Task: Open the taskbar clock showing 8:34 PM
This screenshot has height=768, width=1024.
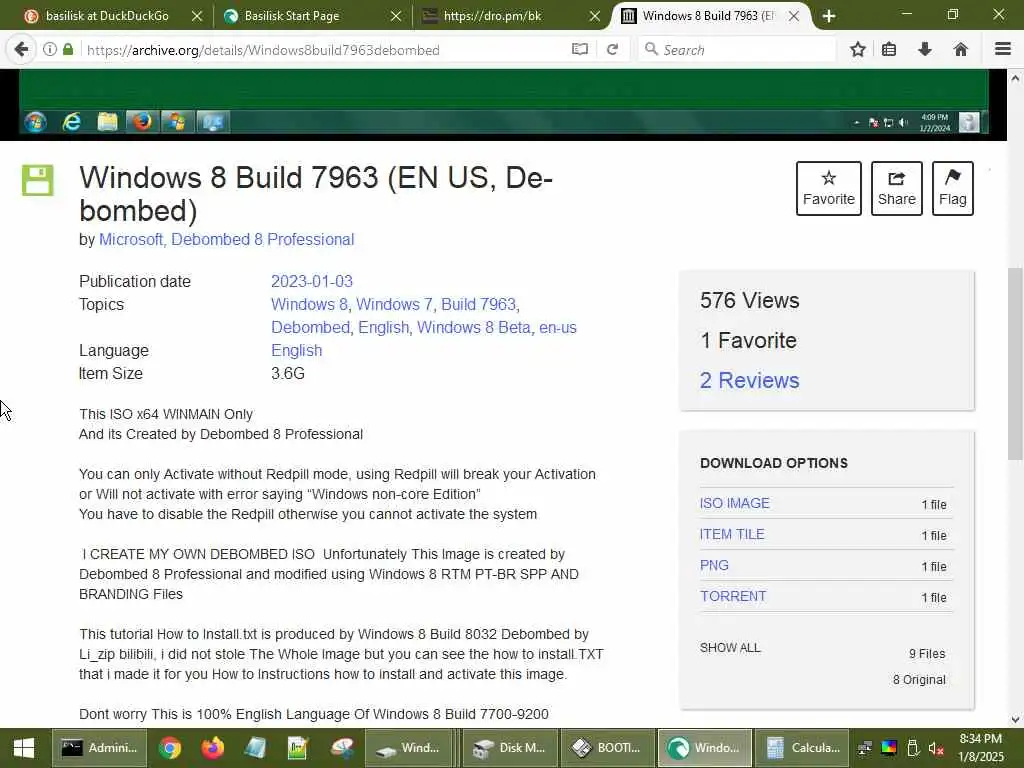Action: pos(981,748)
